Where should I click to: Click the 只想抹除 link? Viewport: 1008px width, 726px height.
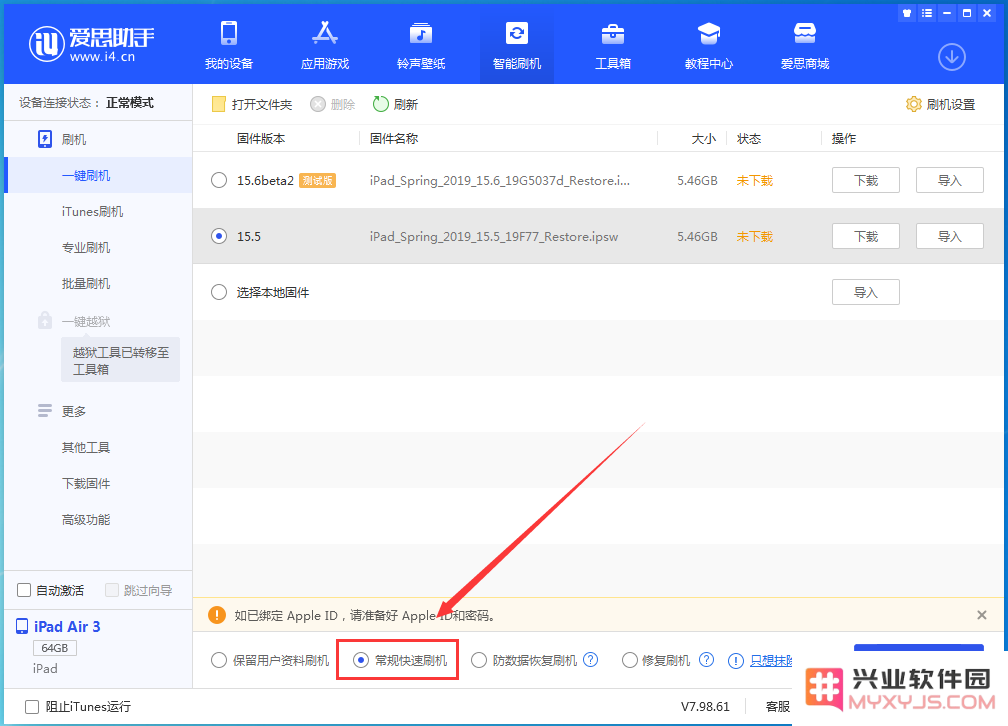(x=771, y=660)
